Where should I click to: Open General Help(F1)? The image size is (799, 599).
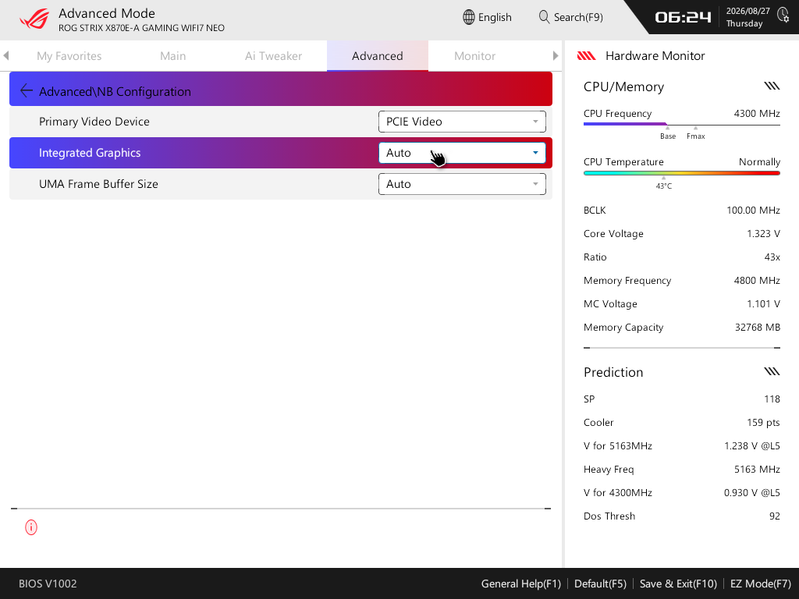click(x=521, y=584)
